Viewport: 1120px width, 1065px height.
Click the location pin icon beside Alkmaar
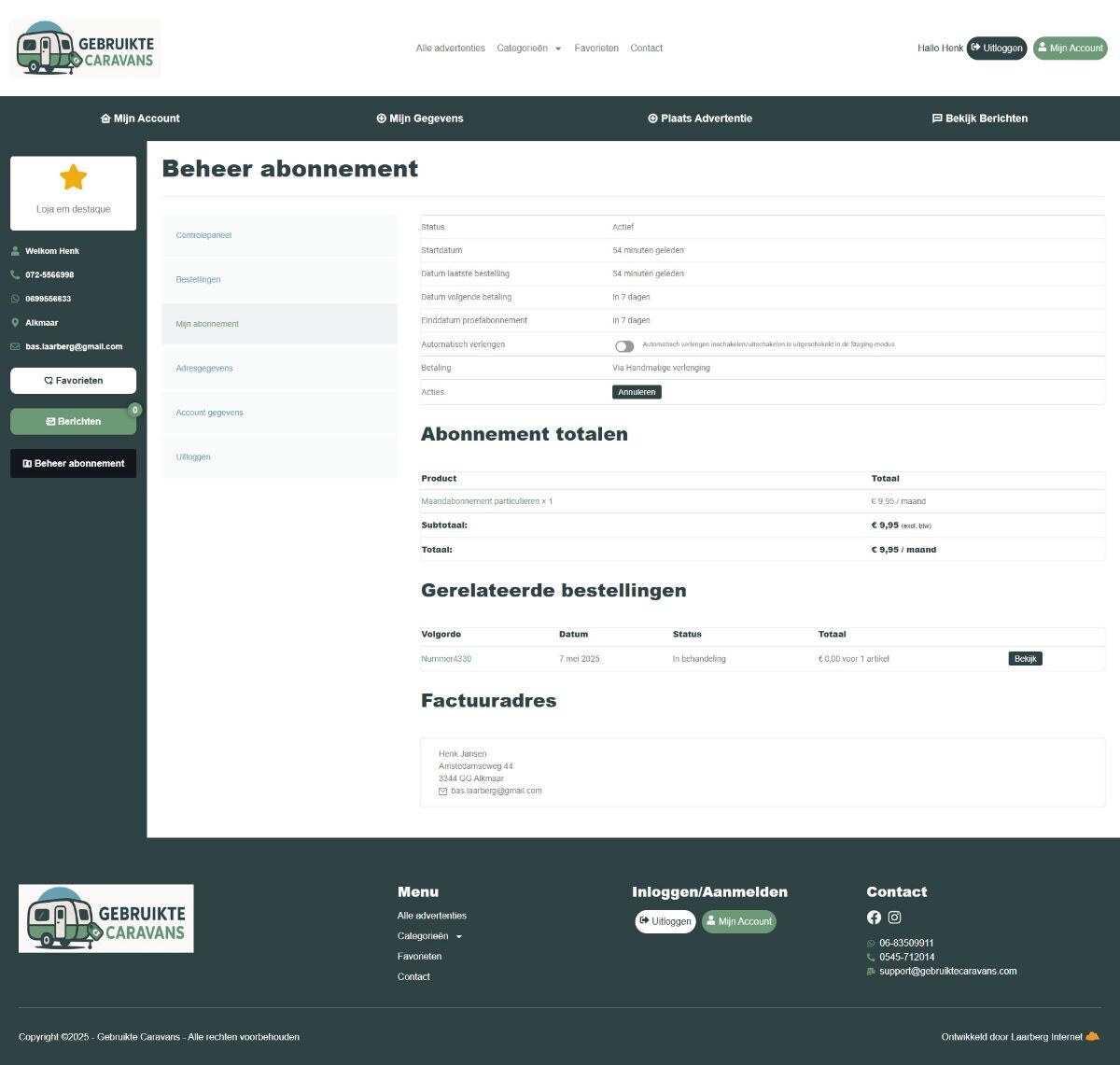point(15,323)
